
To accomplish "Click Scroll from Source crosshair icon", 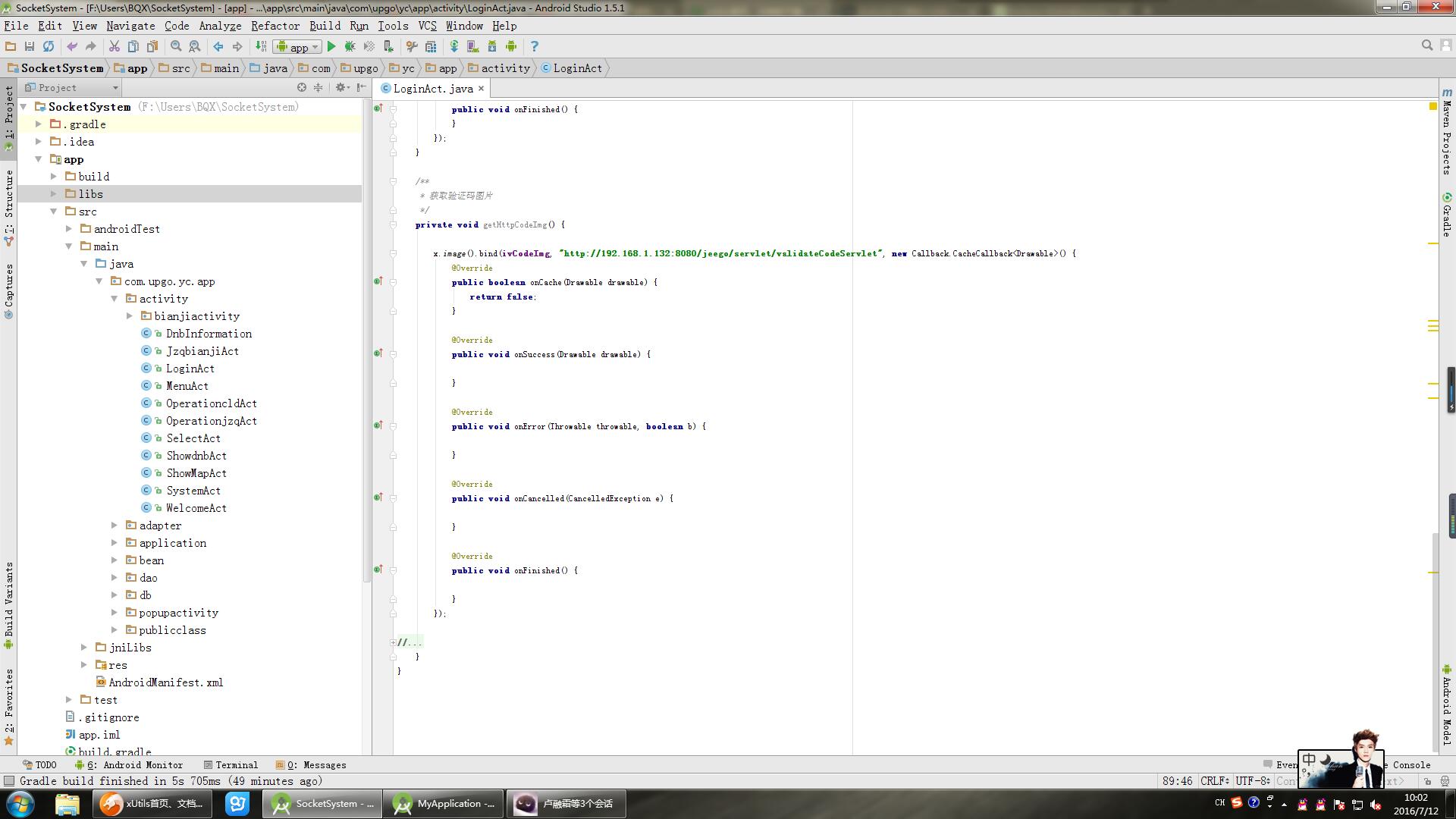I will click(302, 87).
